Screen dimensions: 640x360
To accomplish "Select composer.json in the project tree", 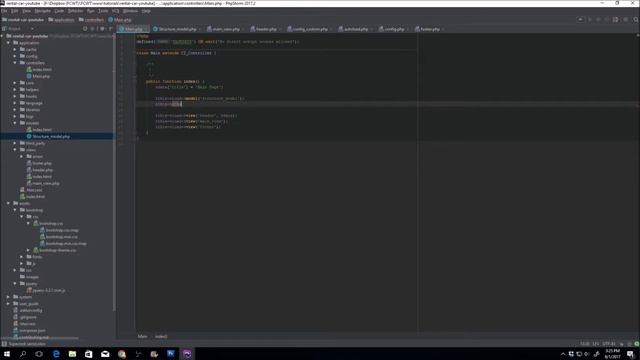I will tap(29, 331).
